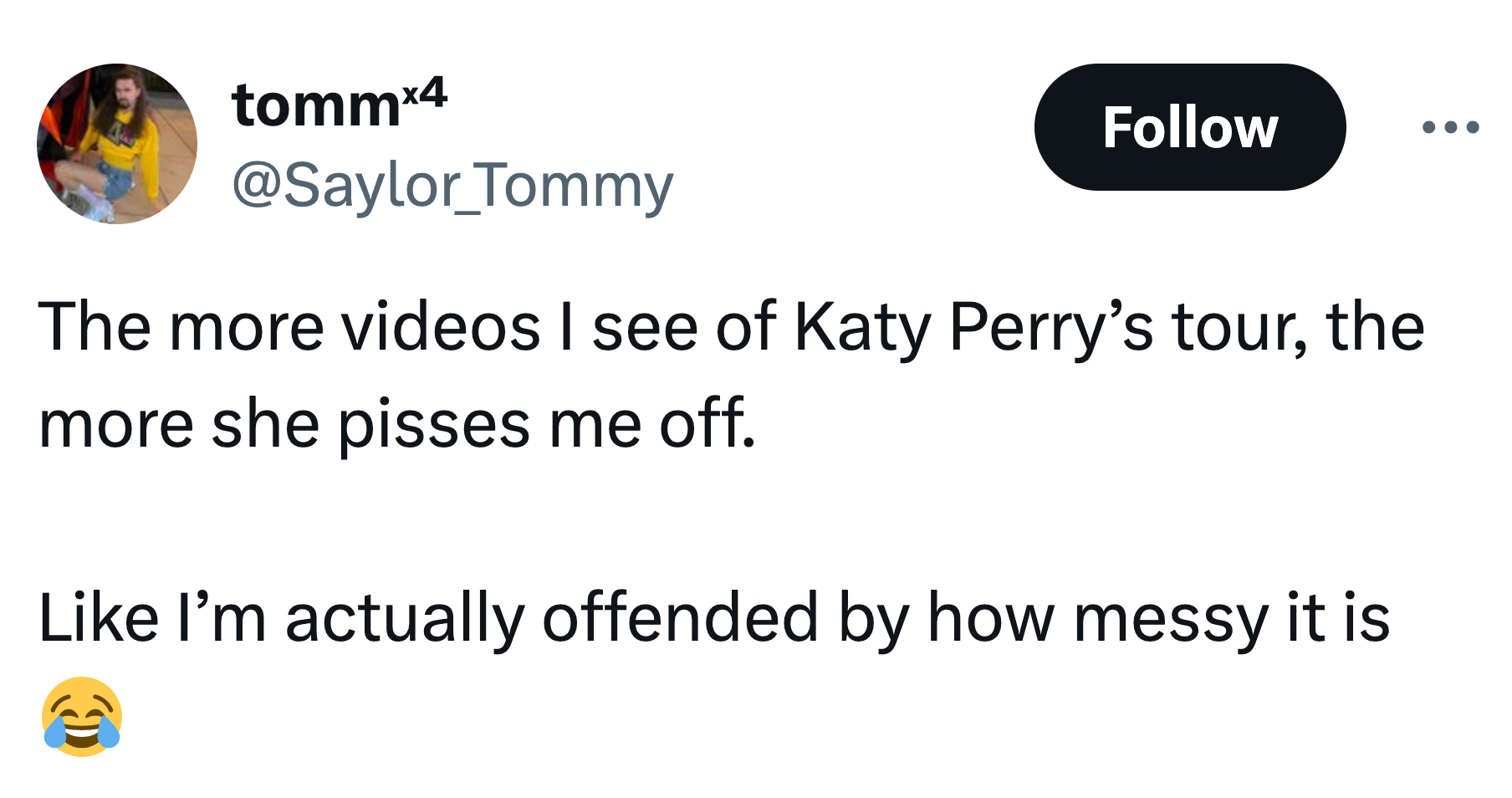
Task: Click the Follow button
Action: pyautogui.click(x=1190, y=127)
